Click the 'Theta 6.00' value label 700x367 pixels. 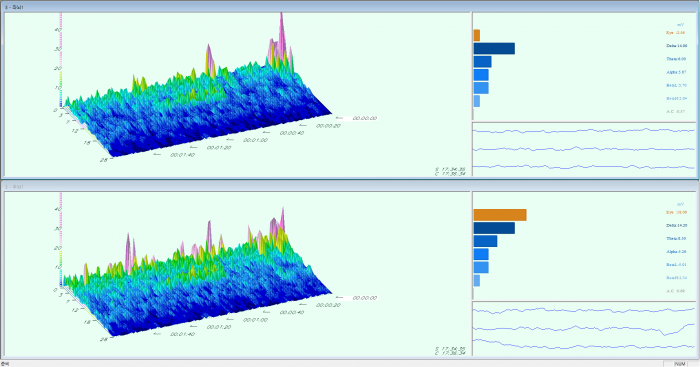point(676,59)
